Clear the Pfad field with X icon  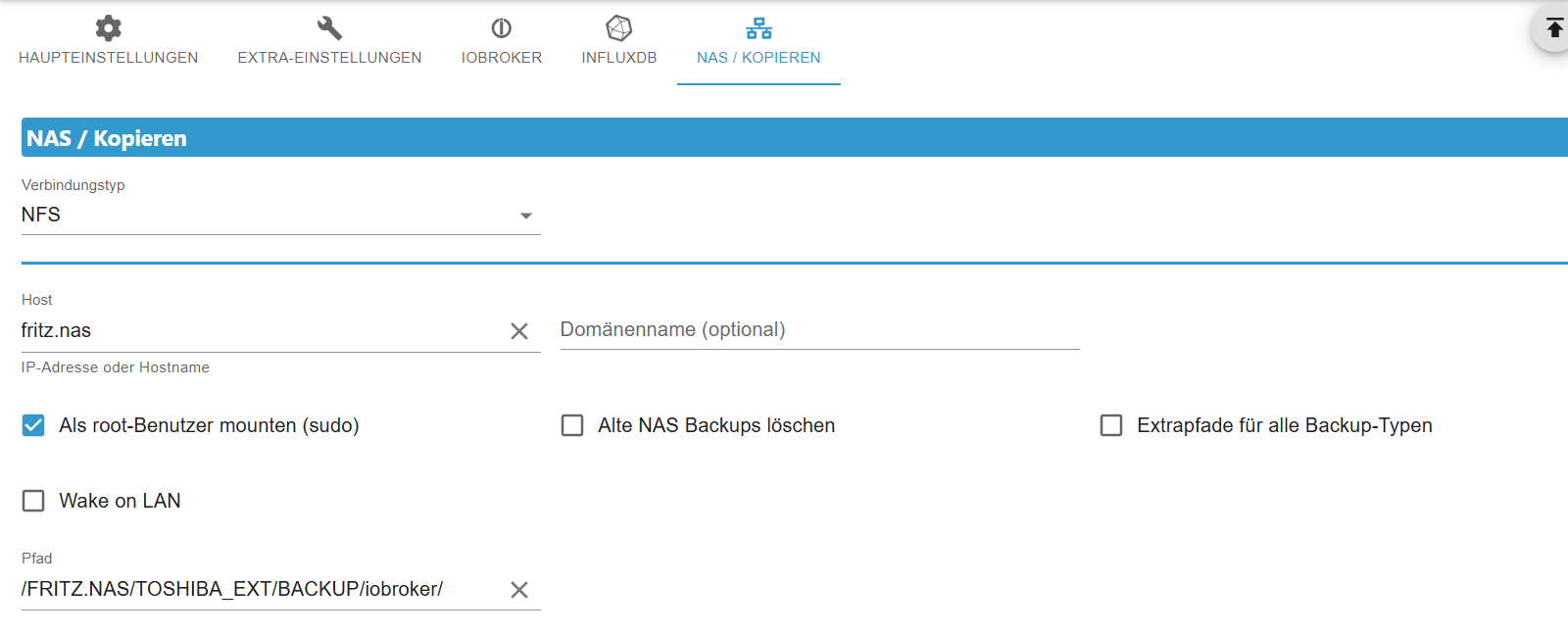(519, 589)
